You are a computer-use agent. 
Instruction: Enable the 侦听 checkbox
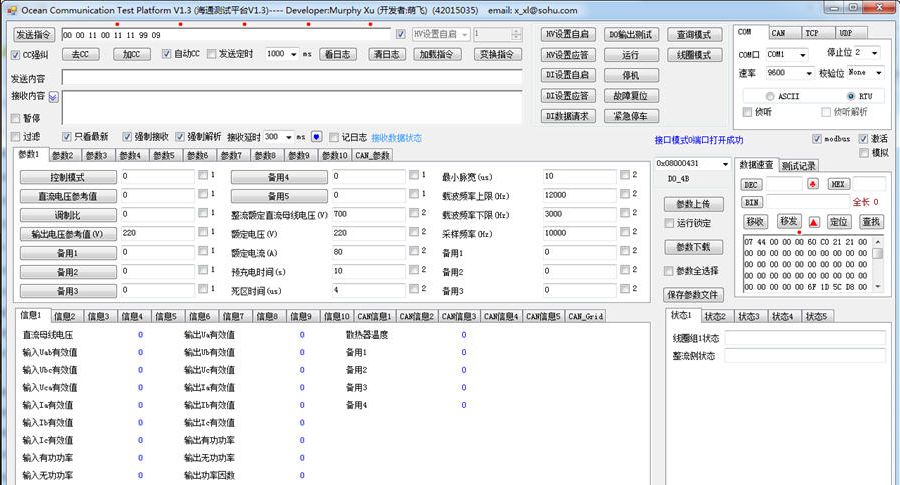click(747, 112)
